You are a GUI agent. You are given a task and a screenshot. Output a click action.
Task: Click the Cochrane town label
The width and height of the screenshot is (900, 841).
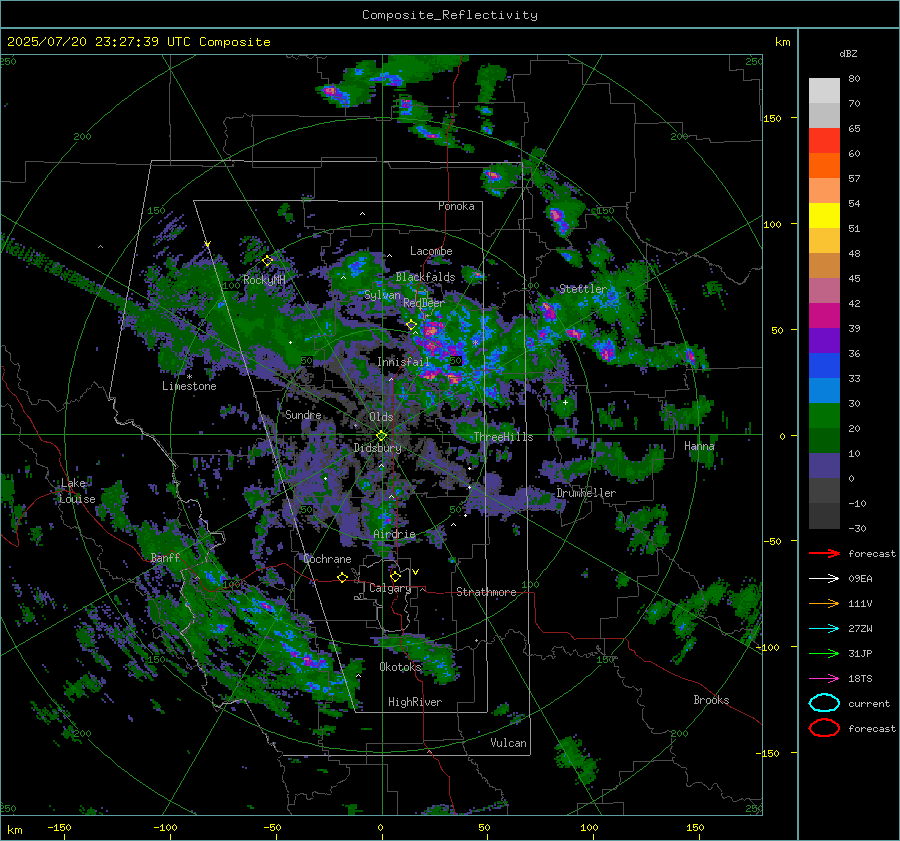coord(327,559)
